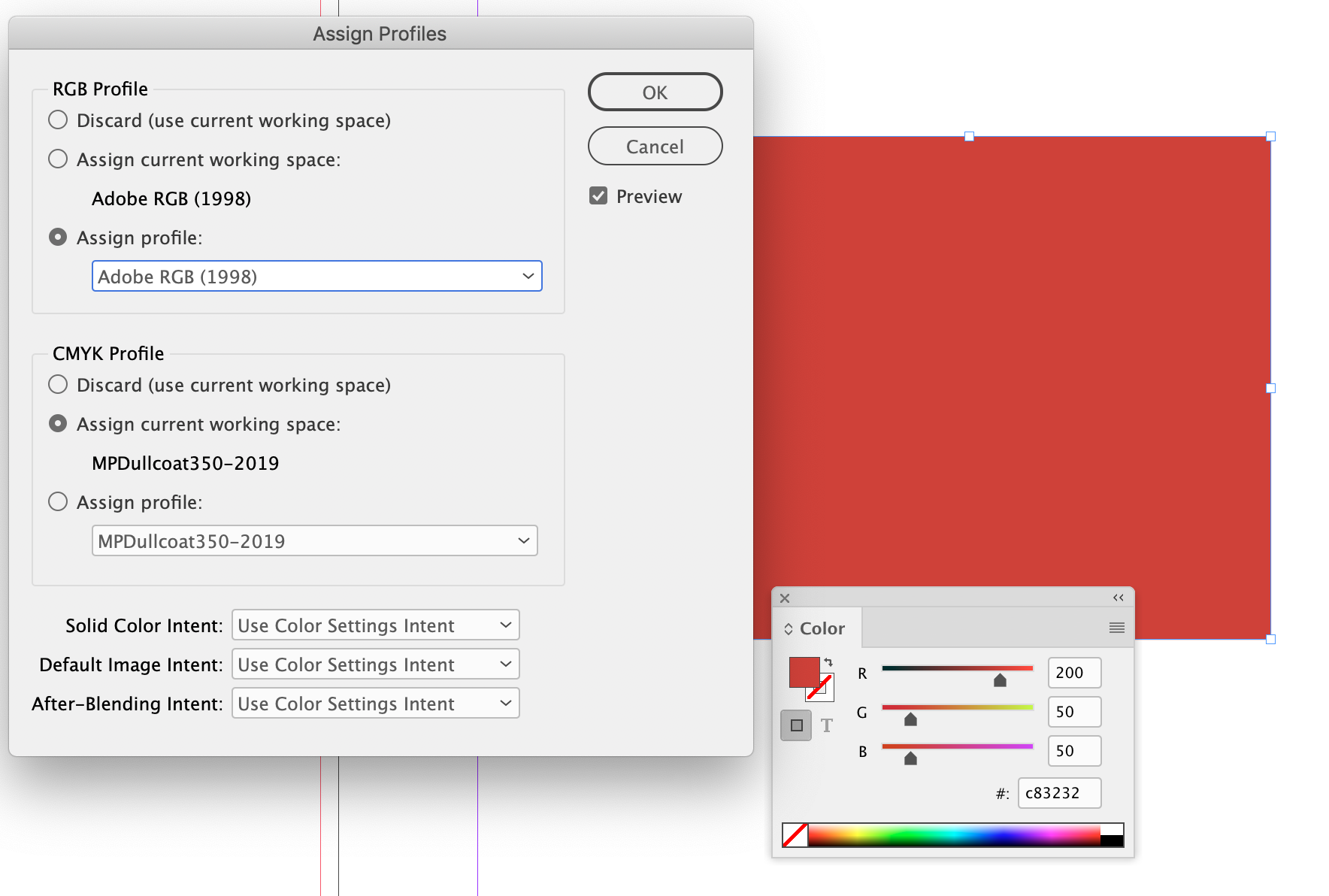
Task: Click the Color panel tab
Action: 822,628
